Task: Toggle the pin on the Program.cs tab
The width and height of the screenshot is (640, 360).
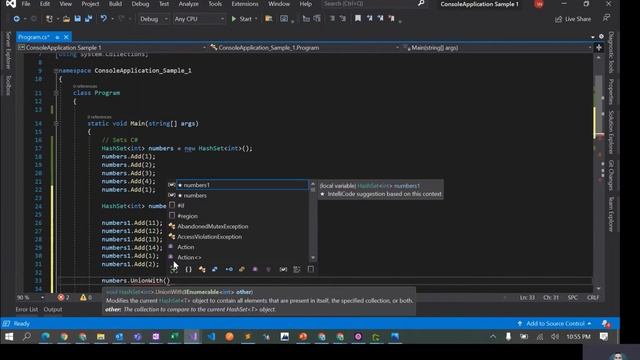Action: pyautogui.click(x=57, y=37)
